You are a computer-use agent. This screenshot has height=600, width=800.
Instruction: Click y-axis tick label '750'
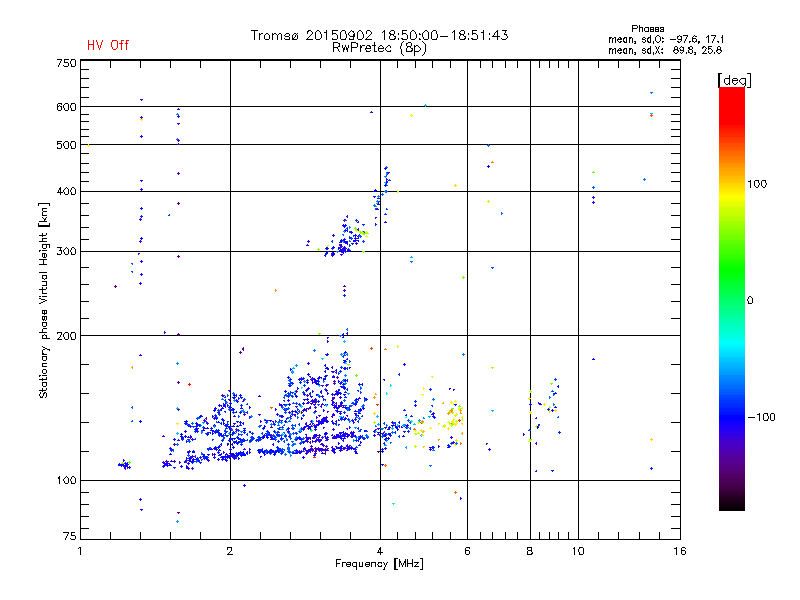click(x=66, y=63)
